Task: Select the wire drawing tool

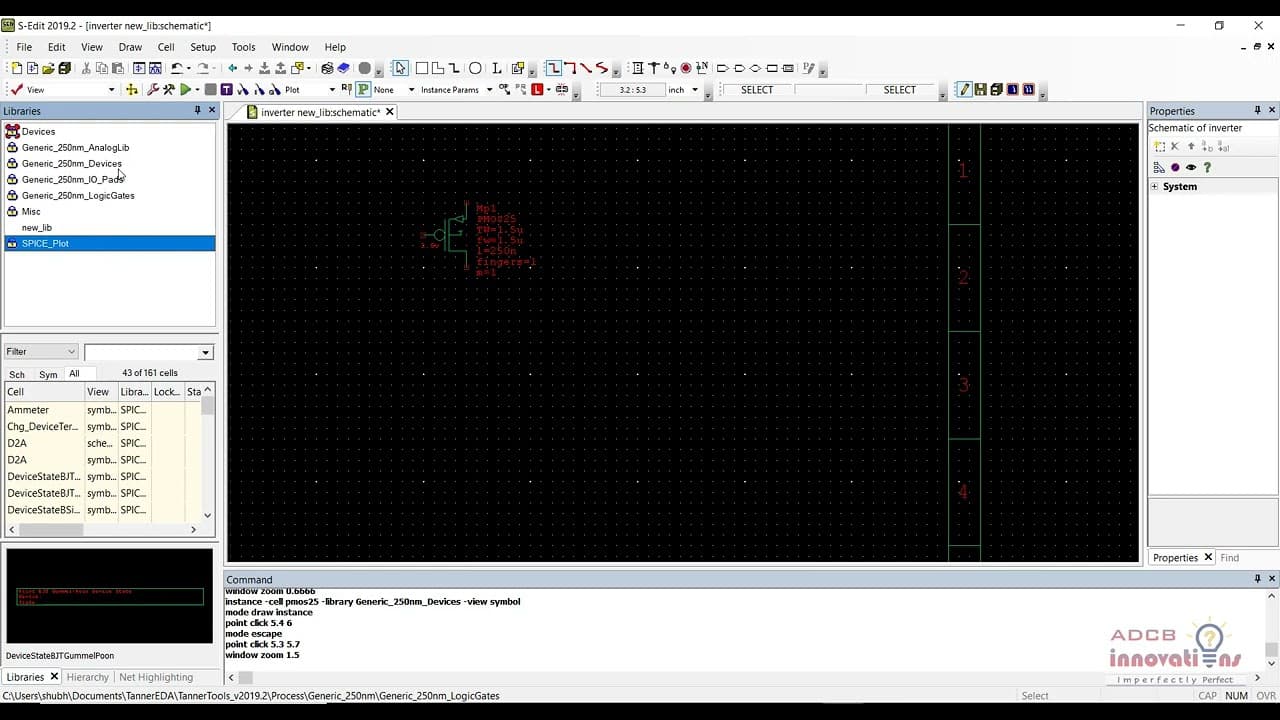Action: pos(553,68)
